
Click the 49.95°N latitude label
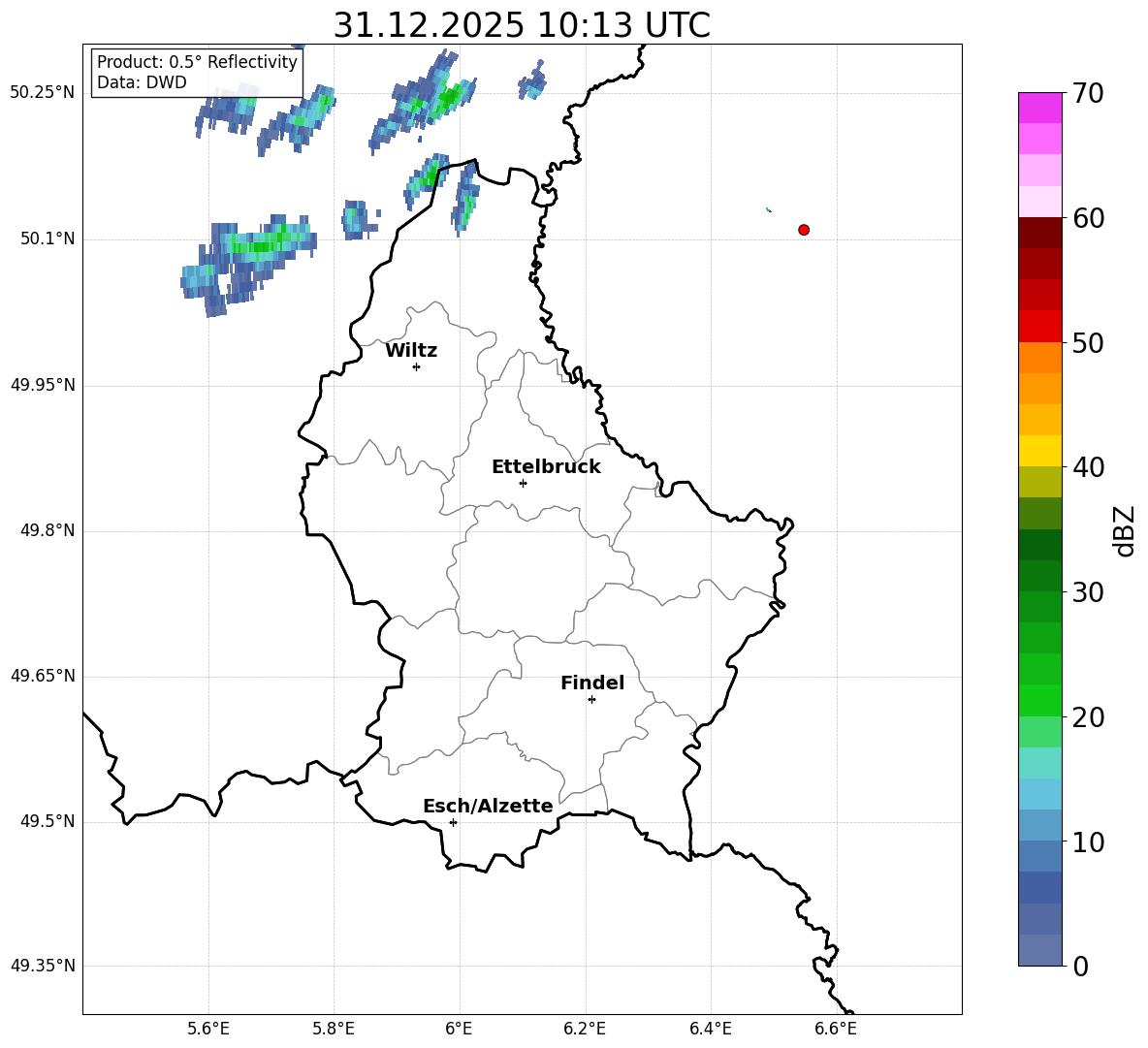coord(43,385)
